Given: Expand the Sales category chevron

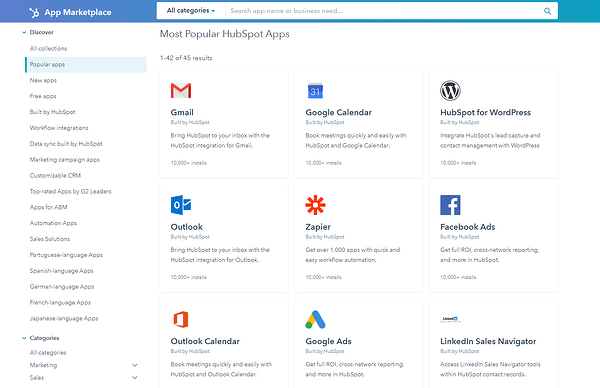Looking at the screenshot, I should coord(135,378).
